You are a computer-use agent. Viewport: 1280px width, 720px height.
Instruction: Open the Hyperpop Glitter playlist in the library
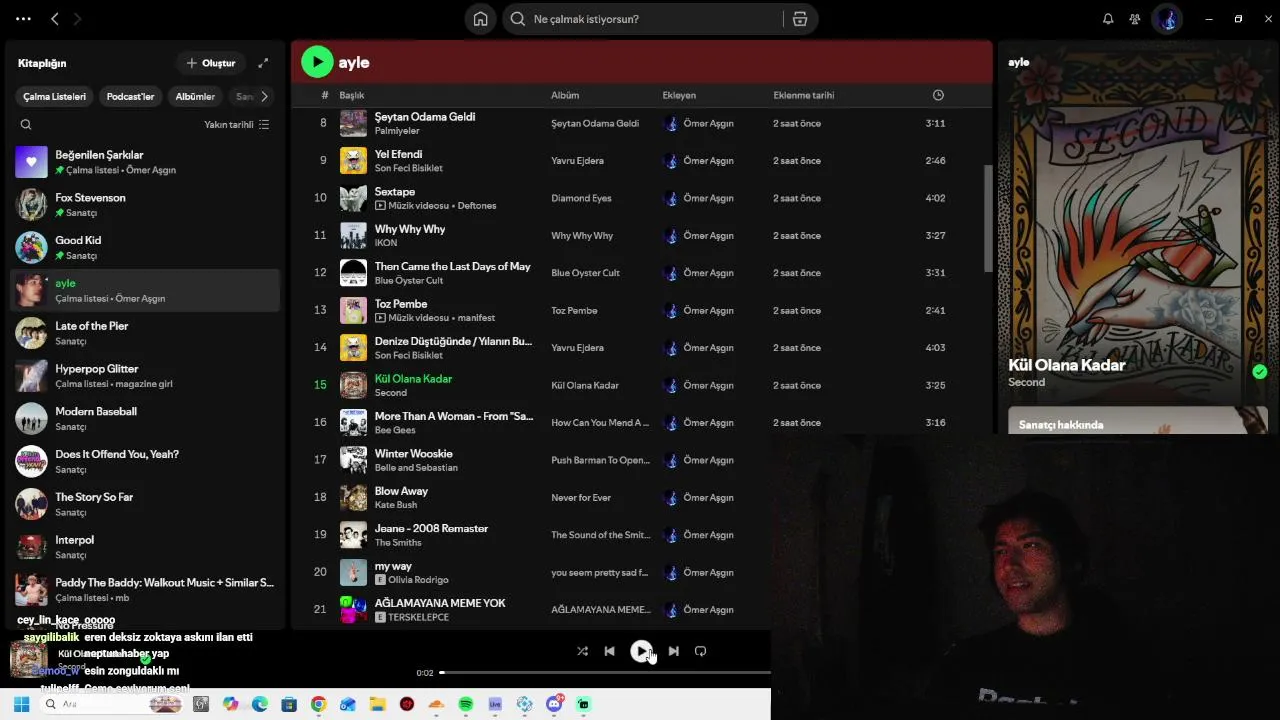point(145,376)
